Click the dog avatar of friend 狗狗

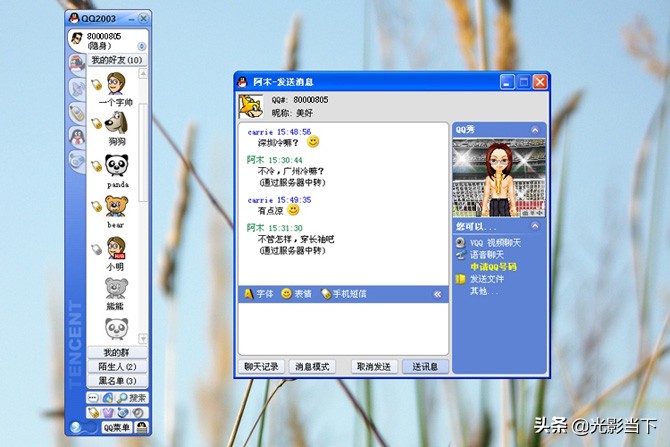click(x=116, y=123)
